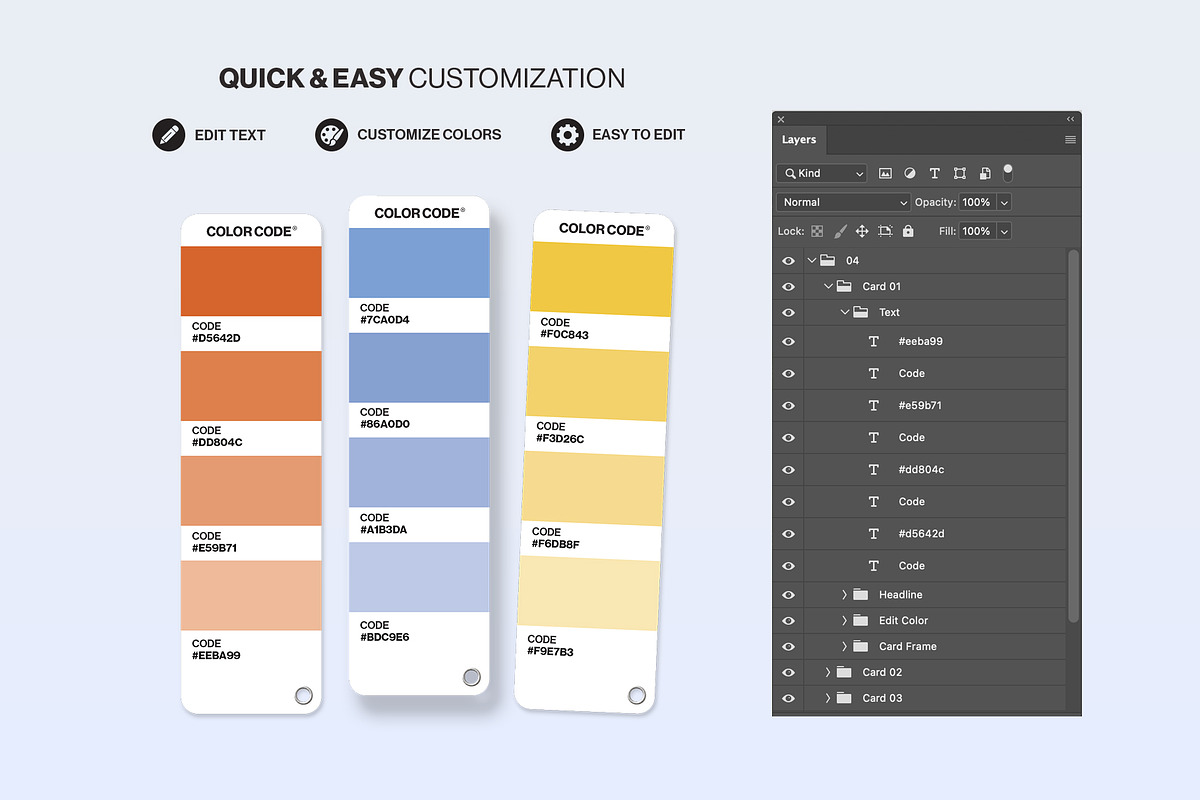
Task: Click the blue swatch above #7CA0D4
Action: (x=419, y=263)
